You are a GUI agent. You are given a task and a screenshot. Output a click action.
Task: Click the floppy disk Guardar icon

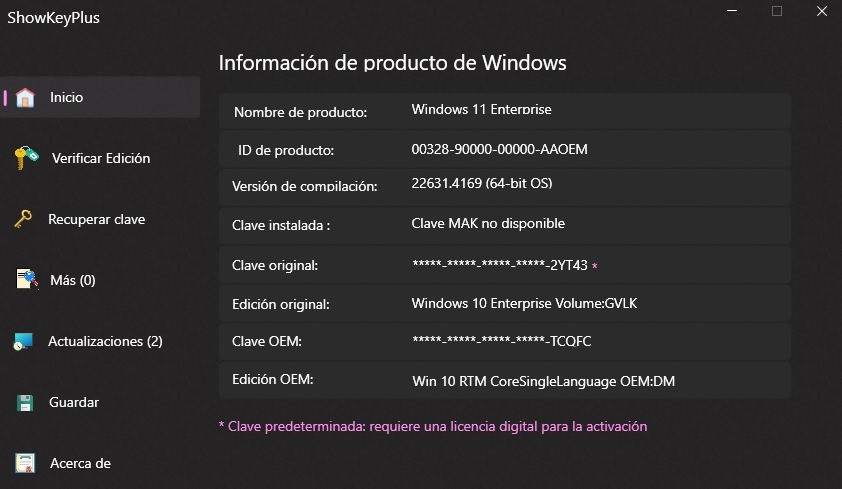[25, 403]
